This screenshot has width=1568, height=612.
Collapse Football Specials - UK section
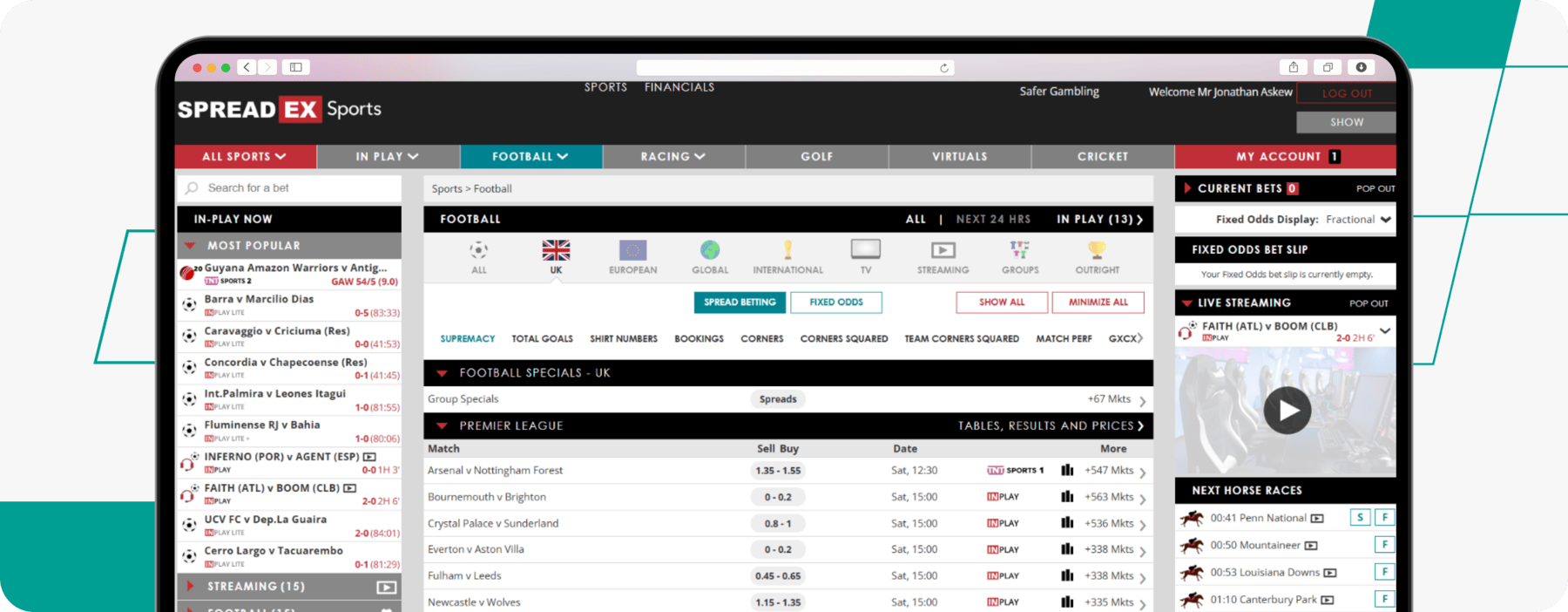[x=442, y=373]
